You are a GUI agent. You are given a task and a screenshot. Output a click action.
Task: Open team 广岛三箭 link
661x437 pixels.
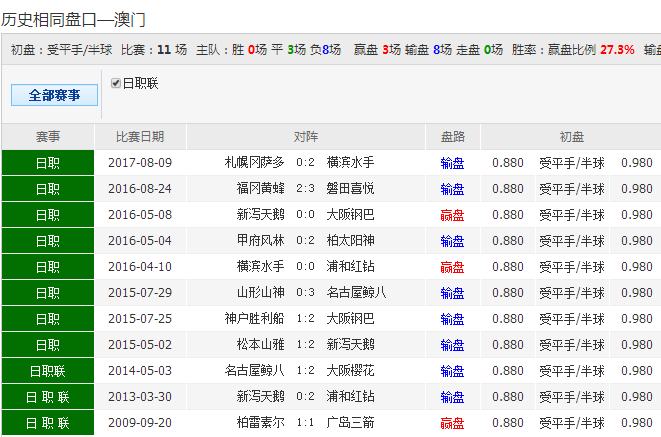click(x=350, y=423)
